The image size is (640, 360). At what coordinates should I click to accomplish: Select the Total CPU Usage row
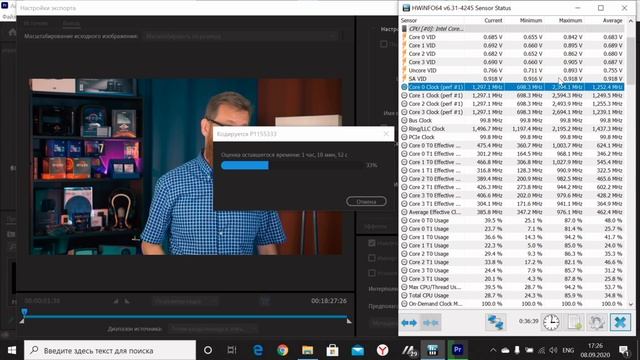512,296
